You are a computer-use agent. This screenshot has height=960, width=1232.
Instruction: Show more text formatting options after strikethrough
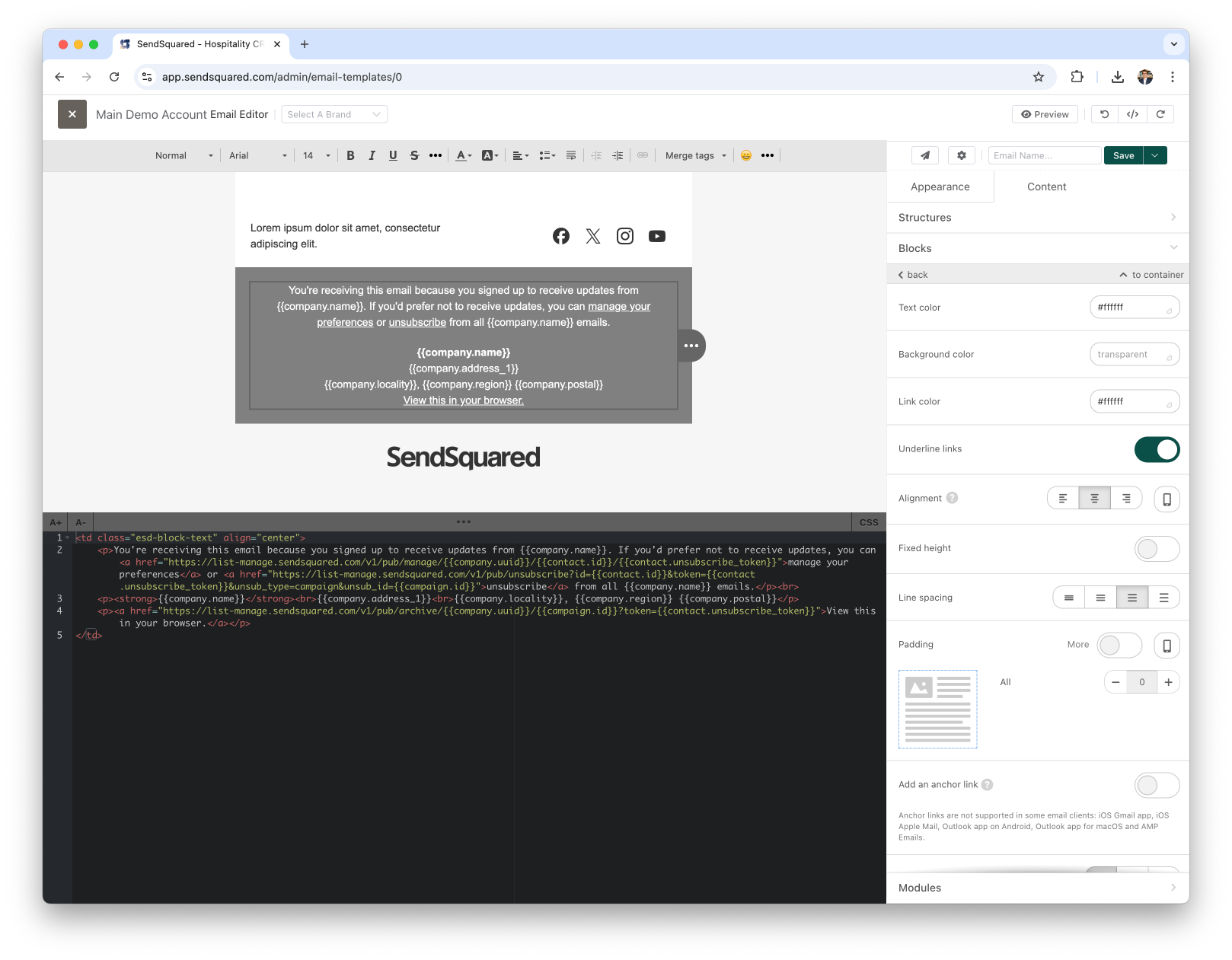click(436, 155)
